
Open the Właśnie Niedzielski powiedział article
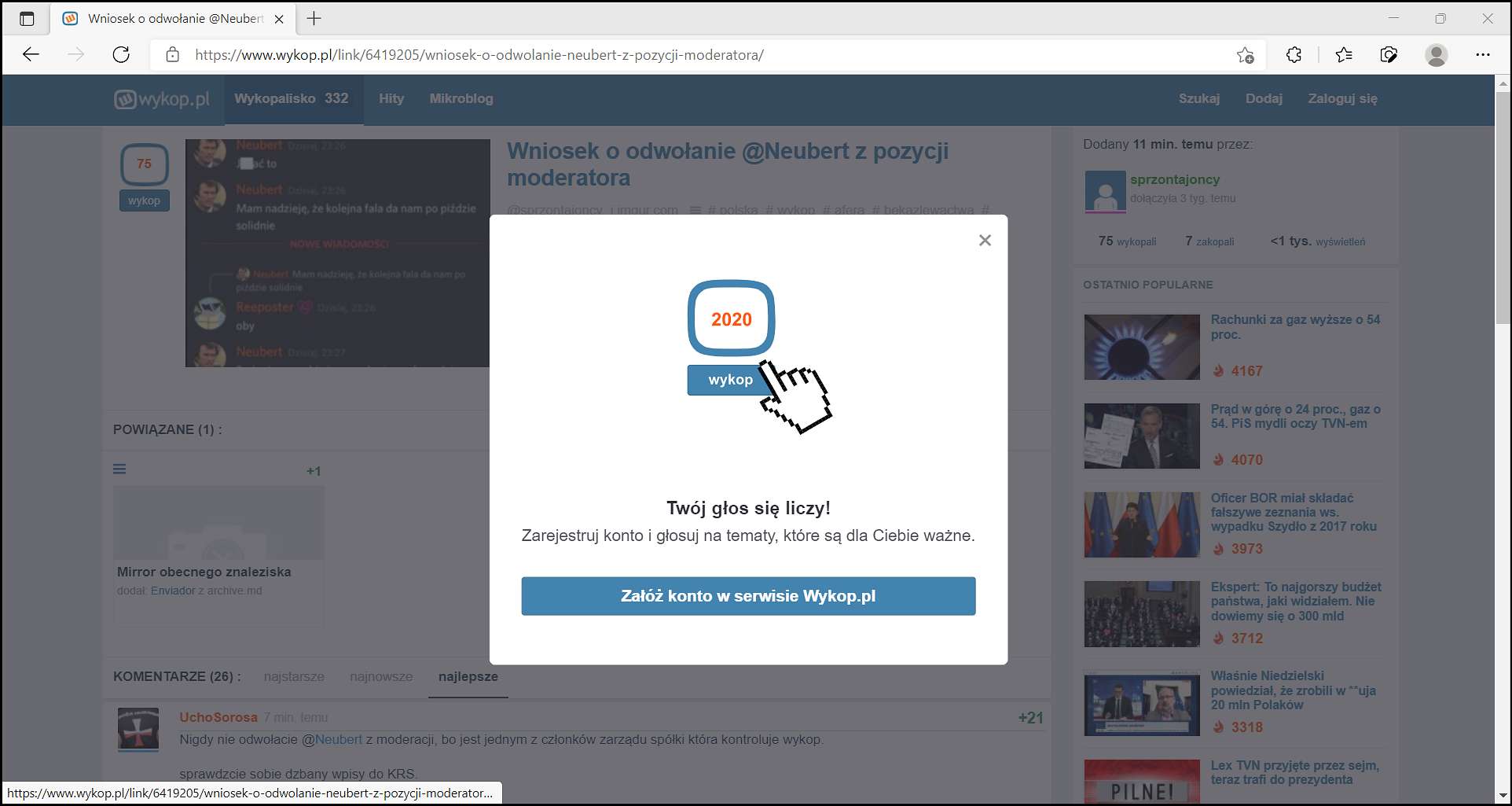[x=1293, y=690]
